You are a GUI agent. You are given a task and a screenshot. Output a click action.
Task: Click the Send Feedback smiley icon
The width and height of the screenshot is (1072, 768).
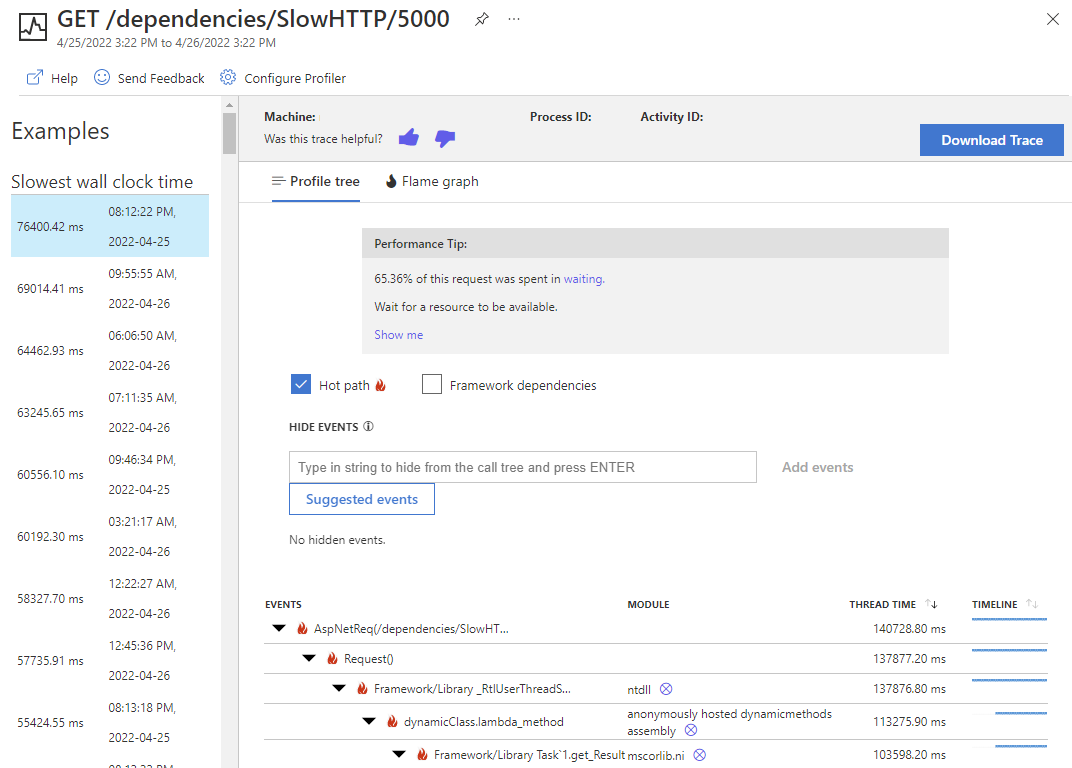pos(102,77)
